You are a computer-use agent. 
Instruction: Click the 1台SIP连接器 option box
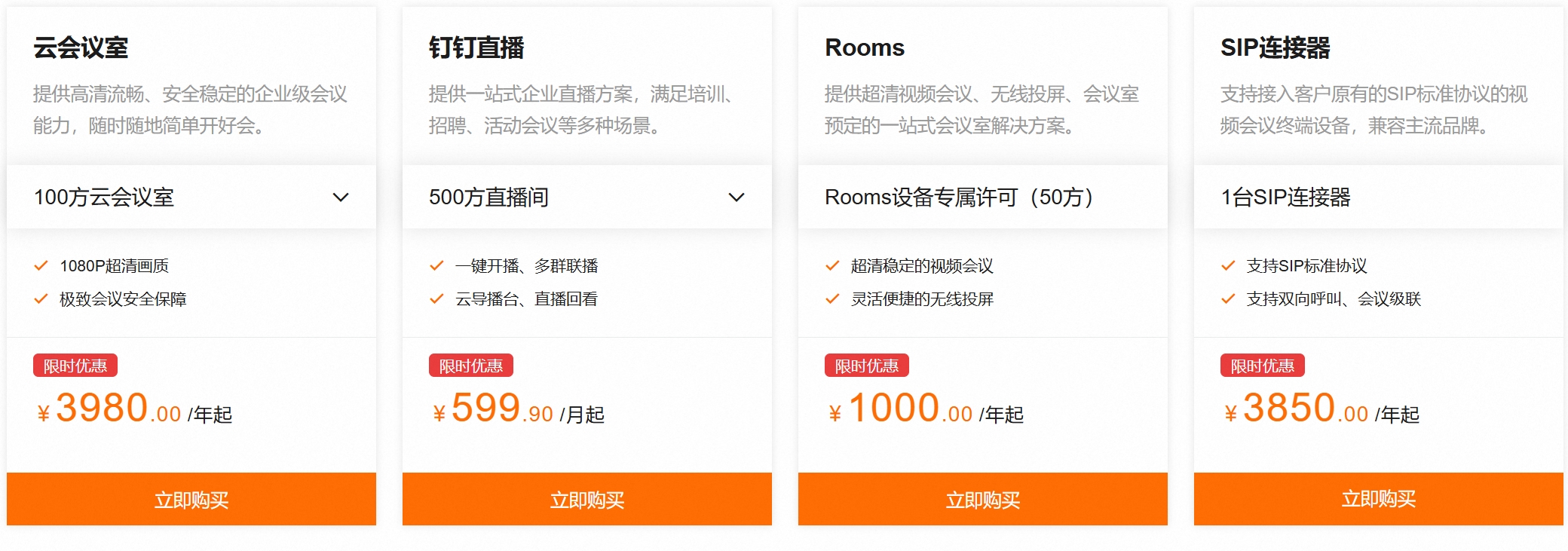click(x=1379, y=197)
